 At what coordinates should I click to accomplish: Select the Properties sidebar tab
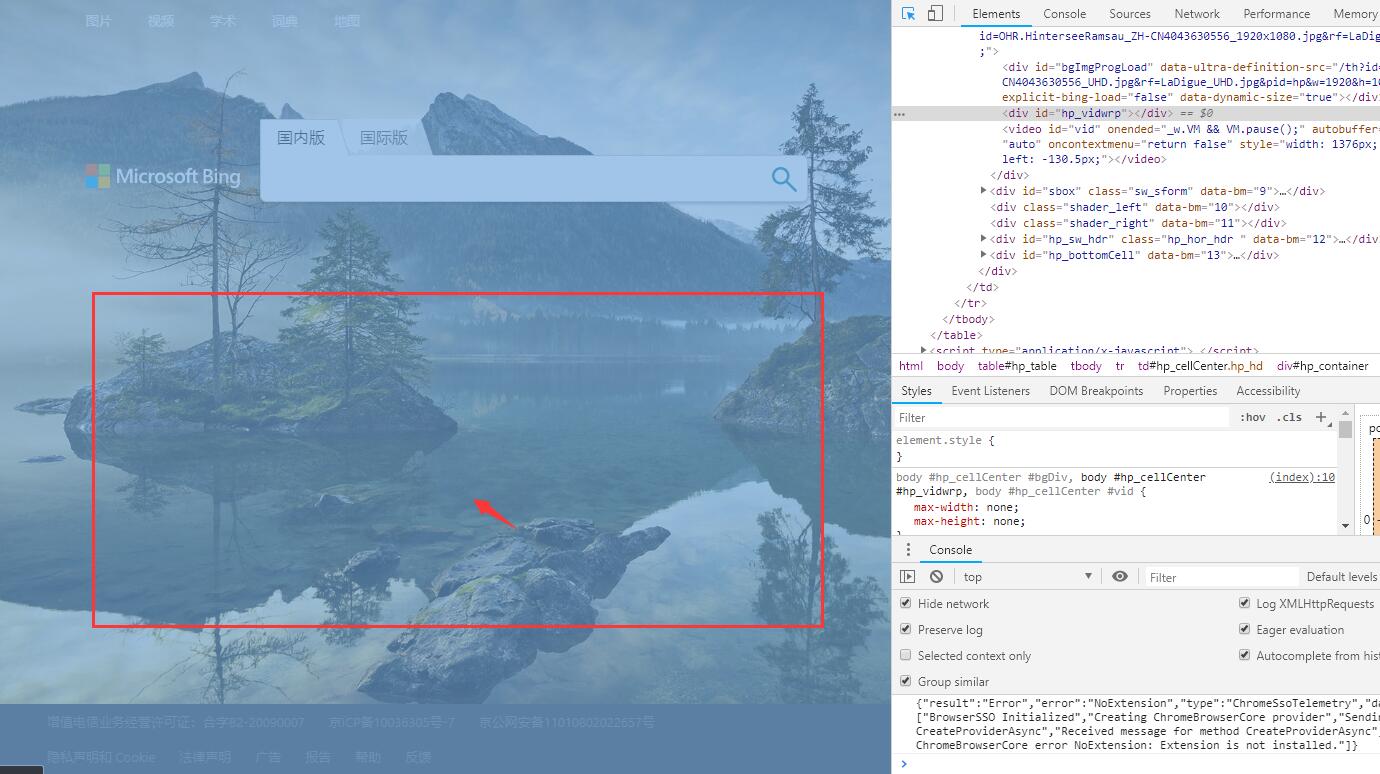coord(1190,391)
